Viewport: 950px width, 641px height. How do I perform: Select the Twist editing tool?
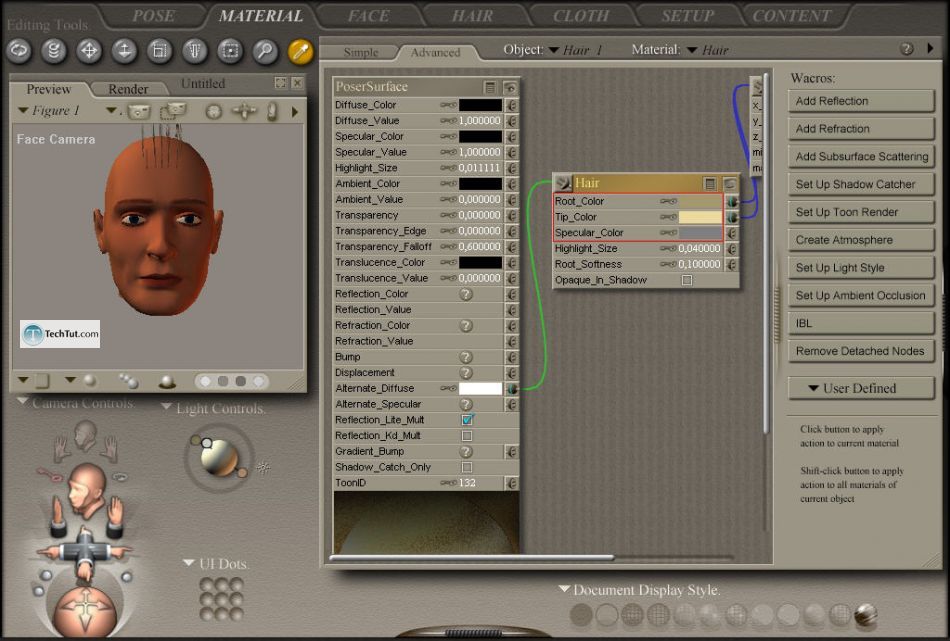53,51
